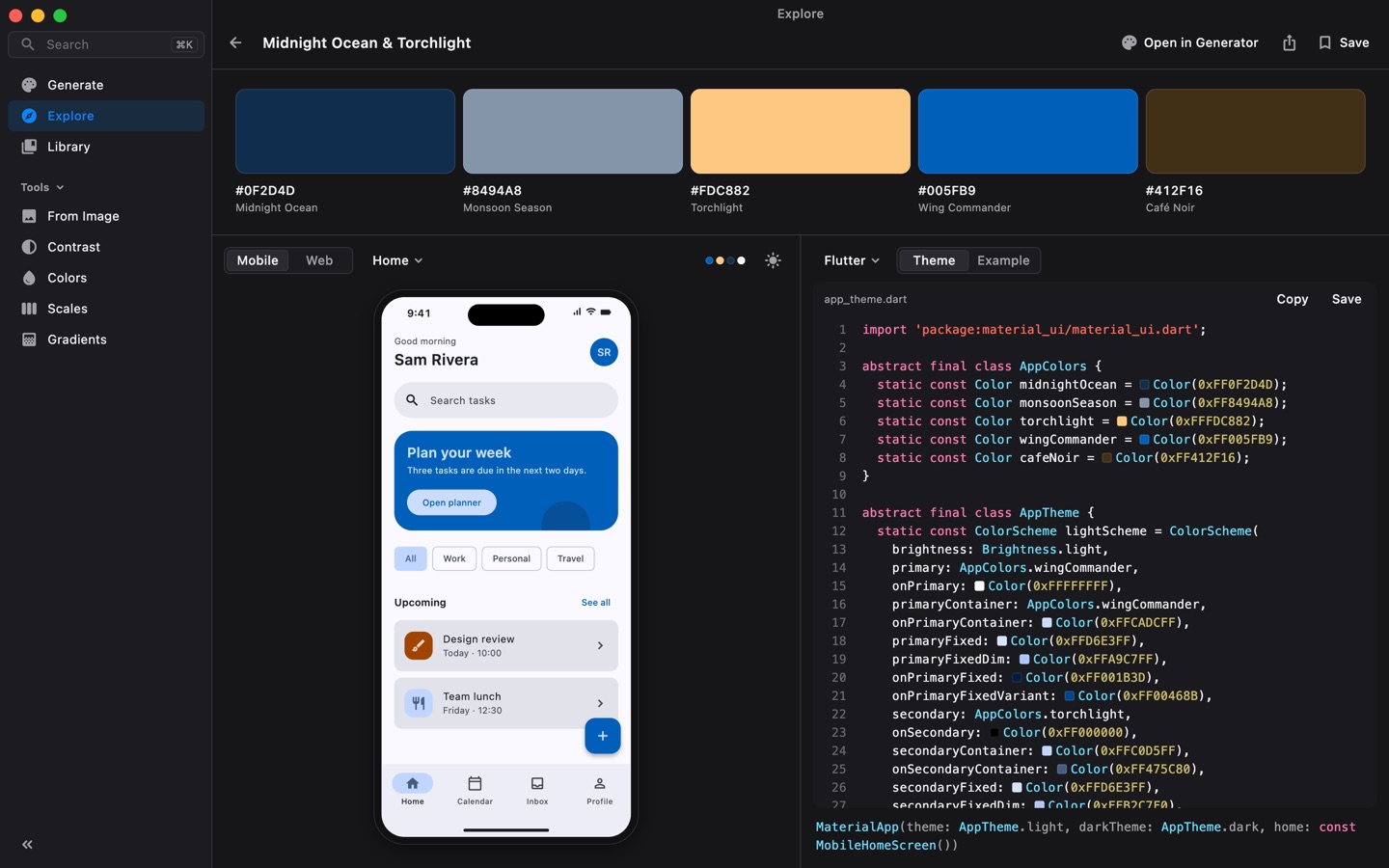Screen dimensions: 1389x868
Task: Open Generate in the sidebar
Action: (x=106, y=85)
